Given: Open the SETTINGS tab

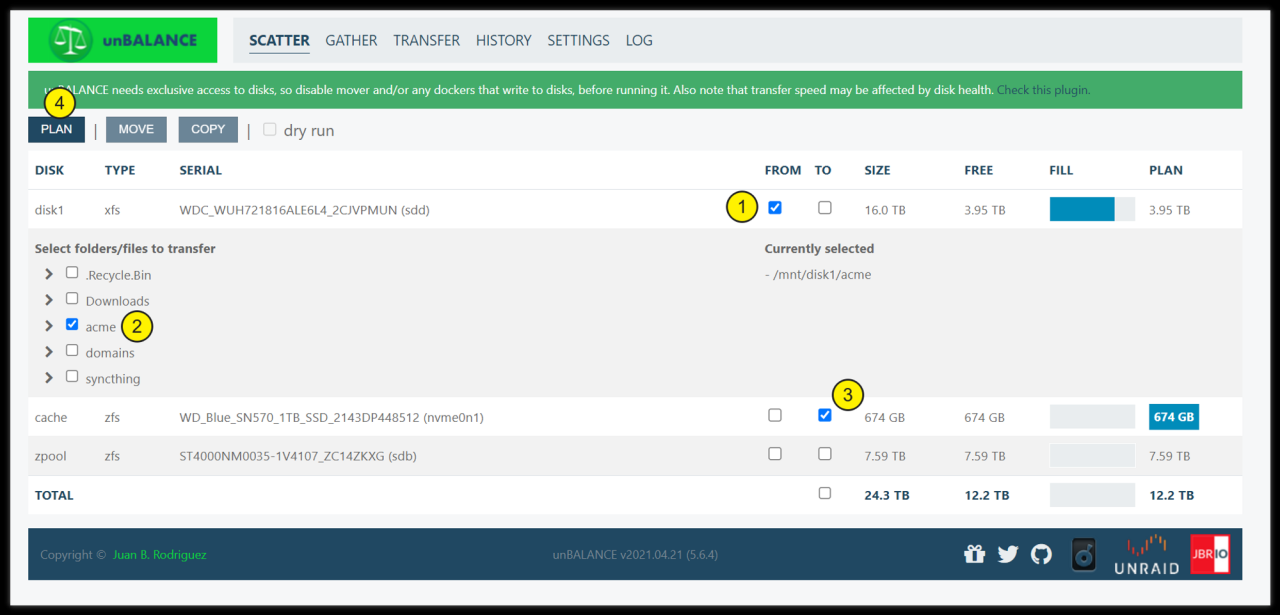Looking at the screenshot, I should point(578,41).
